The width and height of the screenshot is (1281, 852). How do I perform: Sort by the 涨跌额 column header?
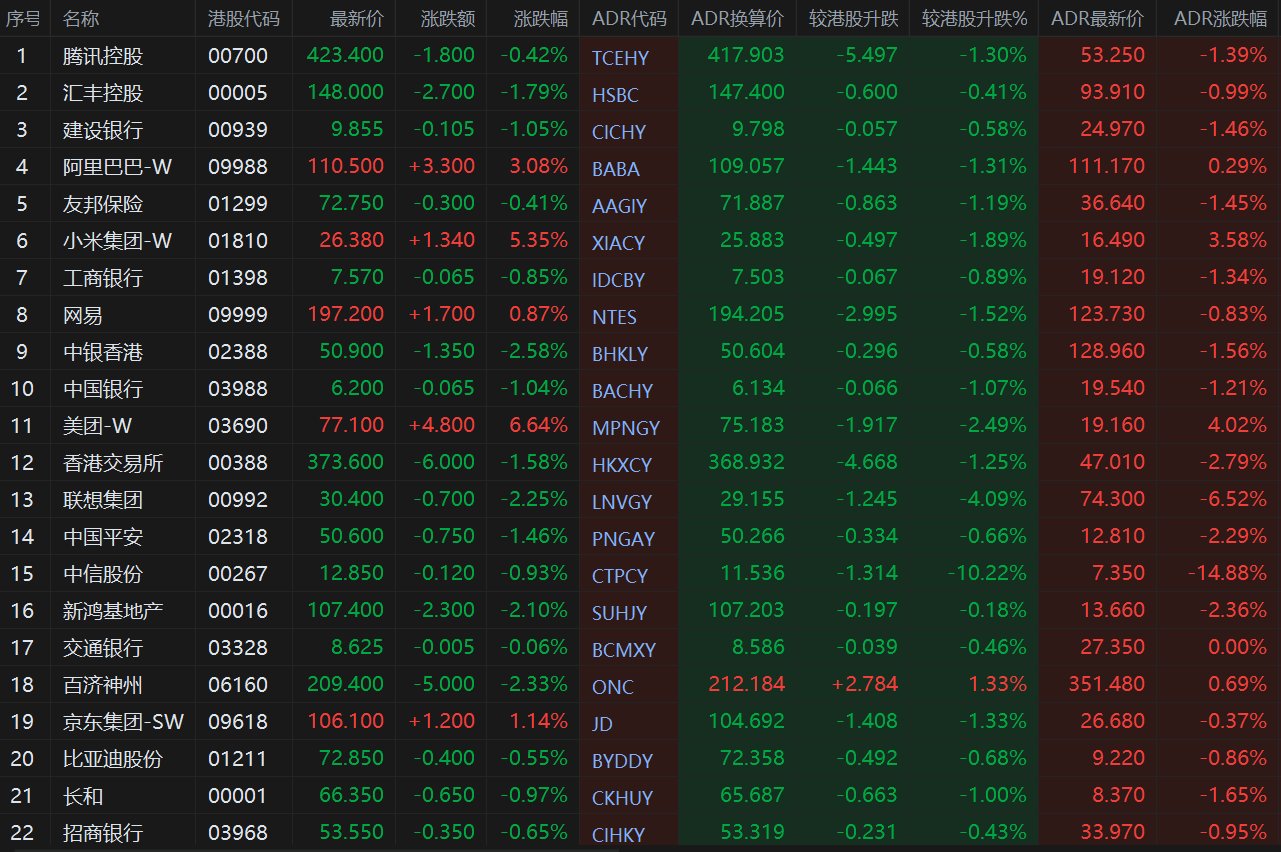tap(448, 19)
